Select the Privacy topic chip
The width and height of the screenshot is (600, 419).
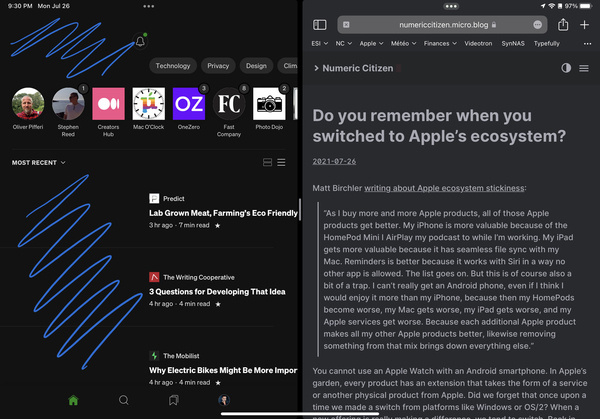click(x=218, y=66)
